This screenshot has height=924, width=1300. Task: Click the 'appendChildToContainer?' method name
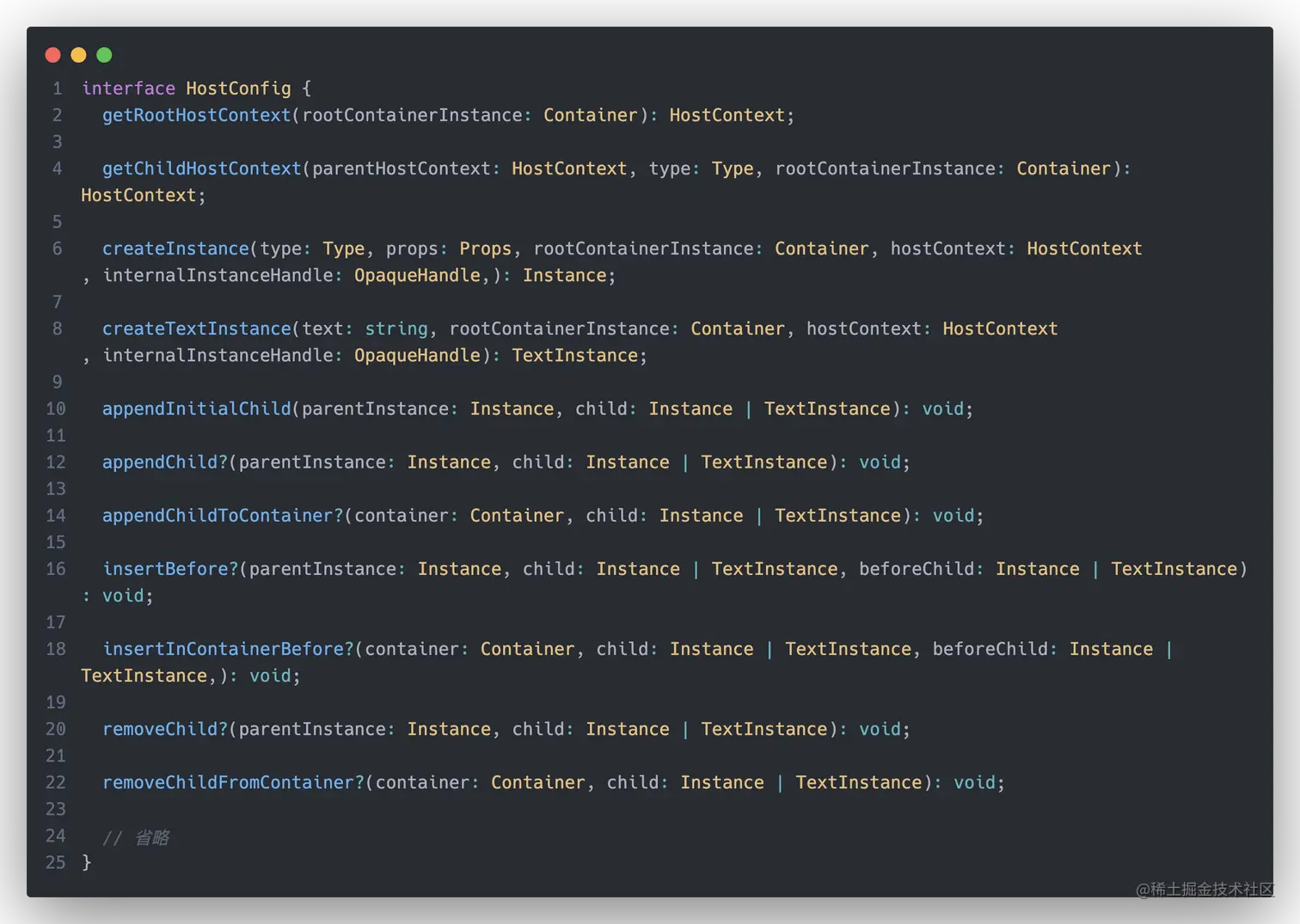pos(223,515)
